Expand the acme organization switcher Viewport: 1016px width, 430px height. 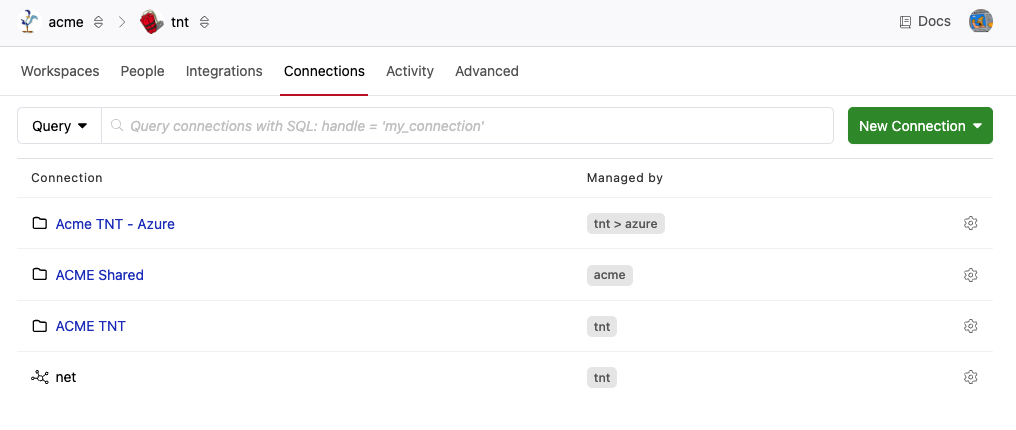98,22
